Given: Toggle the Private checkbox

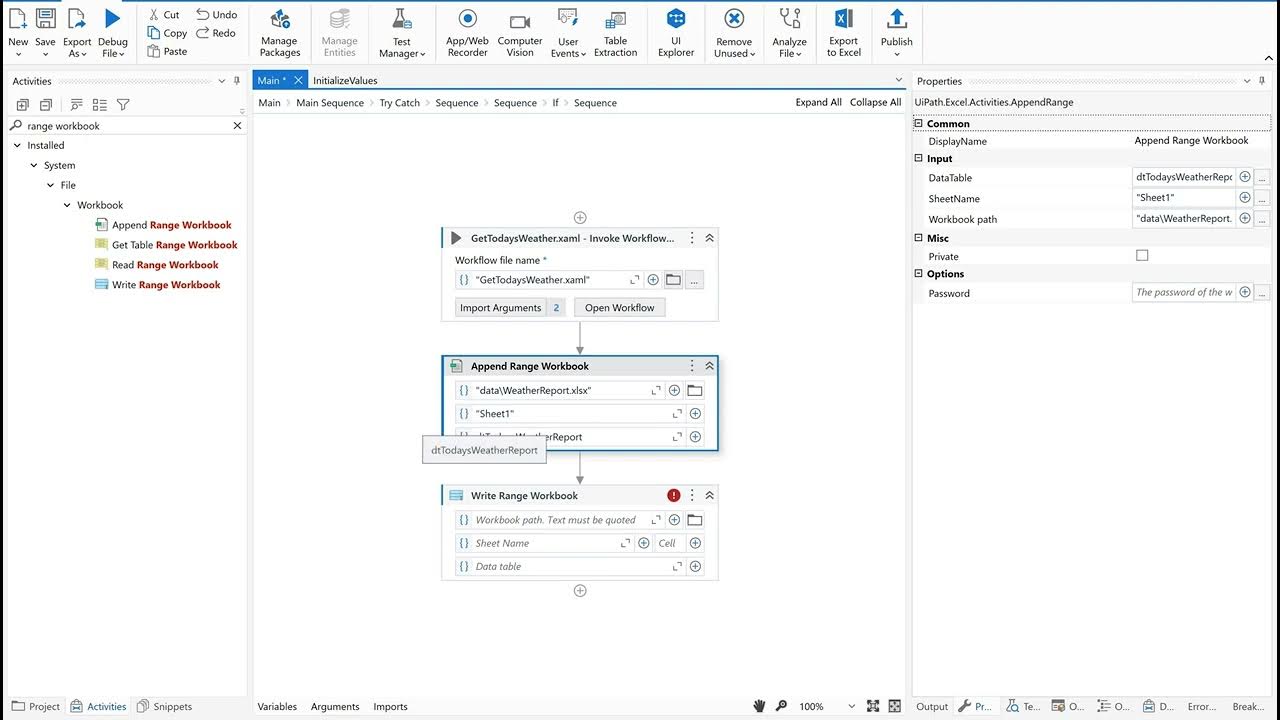Looking at the screenshot, I should tap(1142, 256).
